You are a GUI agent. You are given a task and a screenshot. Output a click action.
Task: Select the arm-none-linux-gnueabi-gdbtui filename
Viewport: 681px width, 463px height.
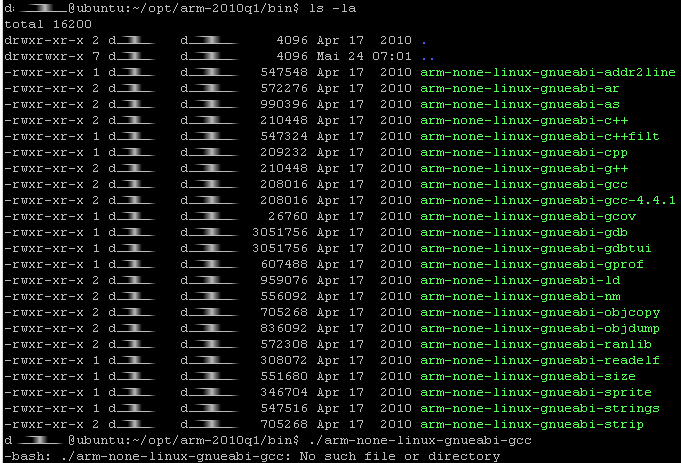click(536, 248)
